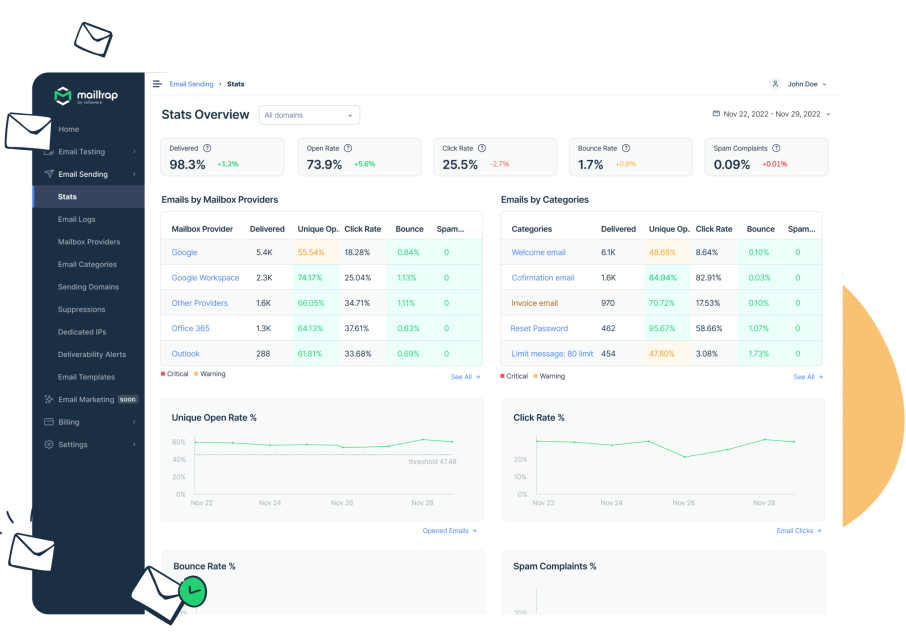
Task: Select the Google row in the providers table
Action: (x=184, y=252)
